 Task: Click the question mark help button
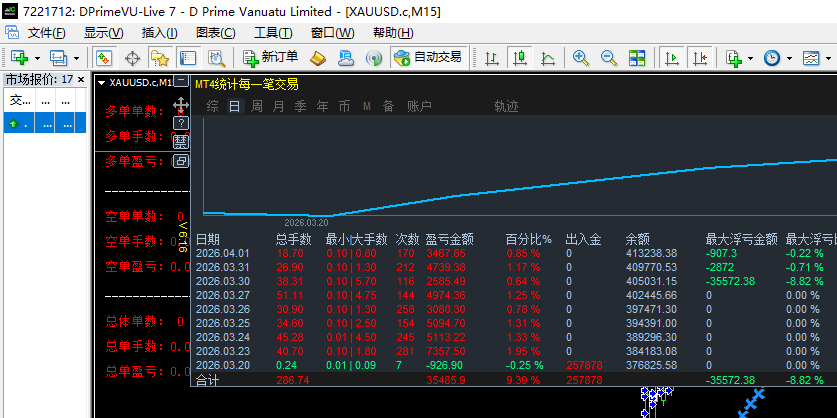[181, 123]
